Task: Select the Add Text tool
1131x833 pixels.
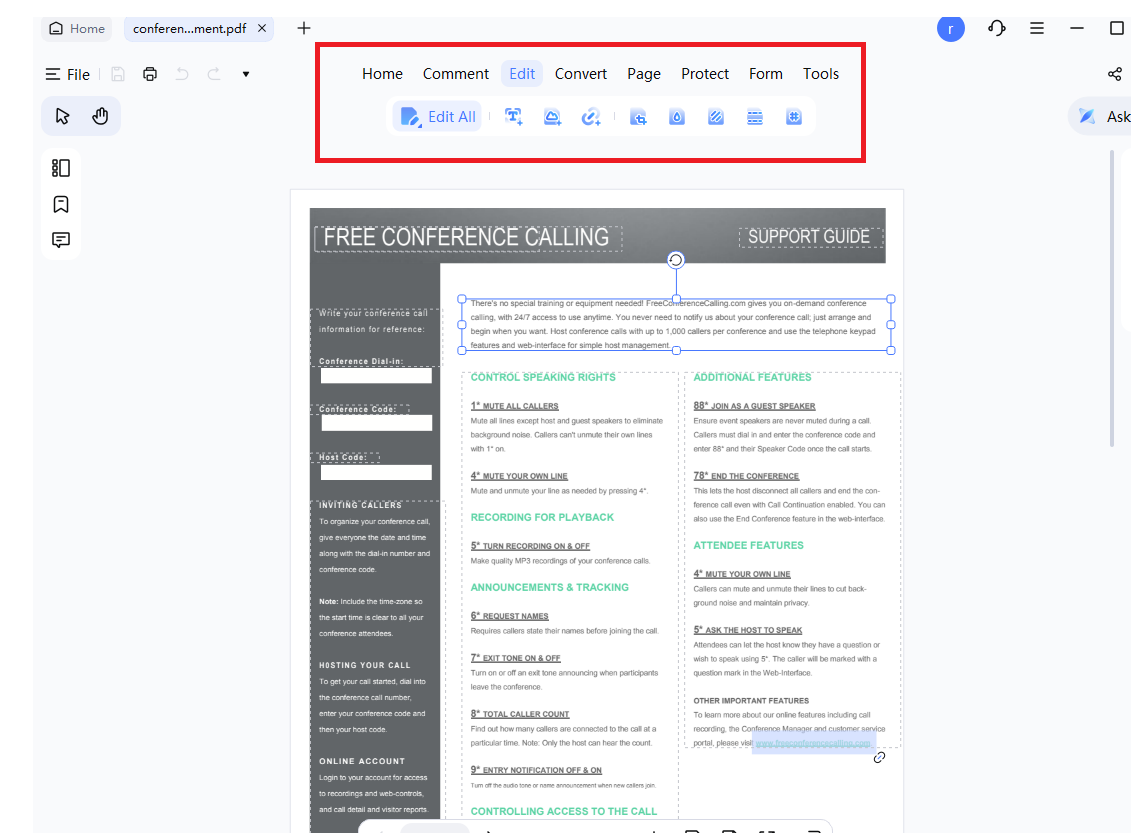Action: point(514,117)
